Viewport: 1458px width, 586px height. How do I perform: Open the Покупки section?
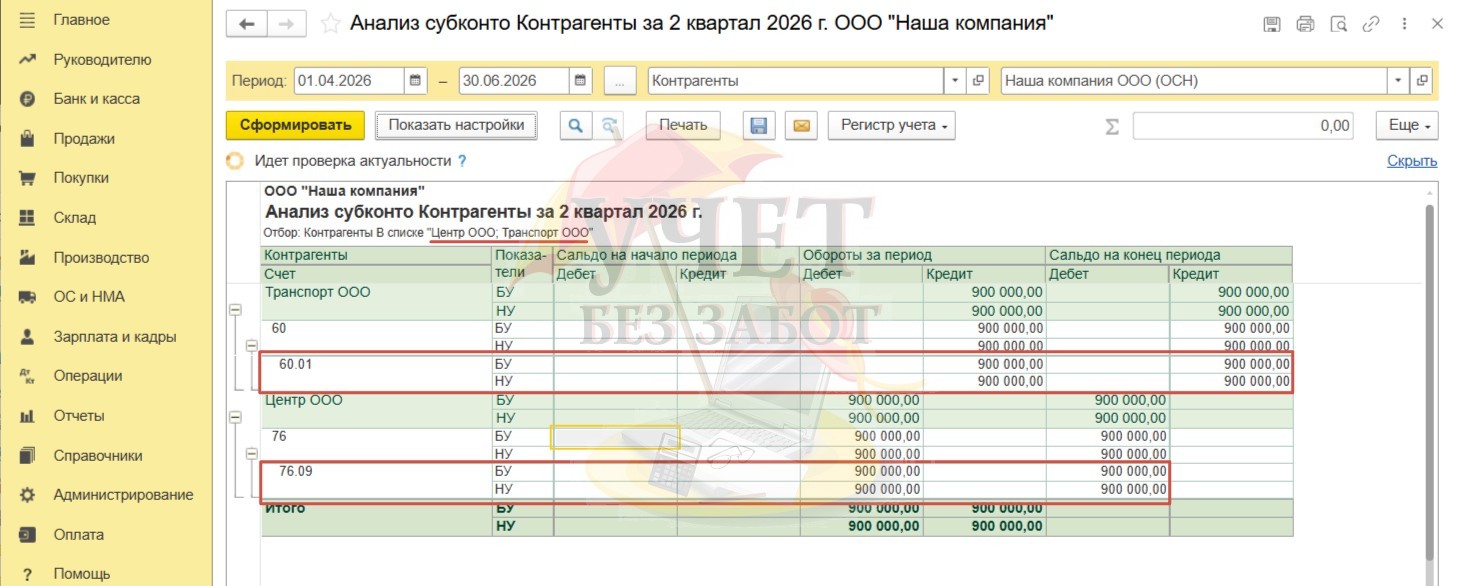[x=81, y=178]
